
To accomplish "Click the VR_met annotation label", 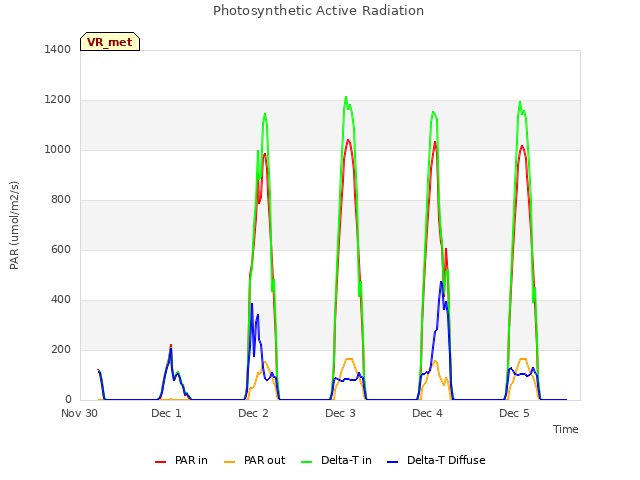I will (x=110, y=42).
